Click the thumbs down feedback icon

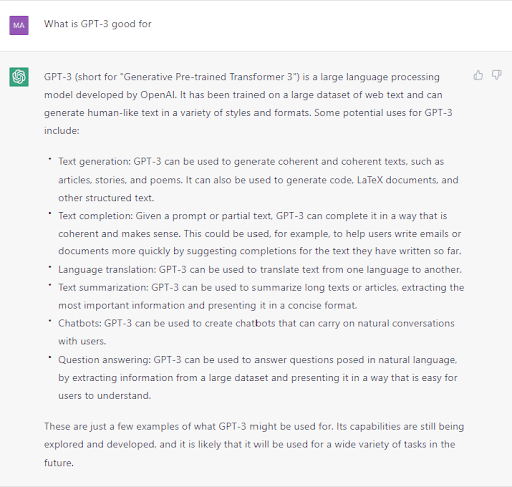pos(497,75)
